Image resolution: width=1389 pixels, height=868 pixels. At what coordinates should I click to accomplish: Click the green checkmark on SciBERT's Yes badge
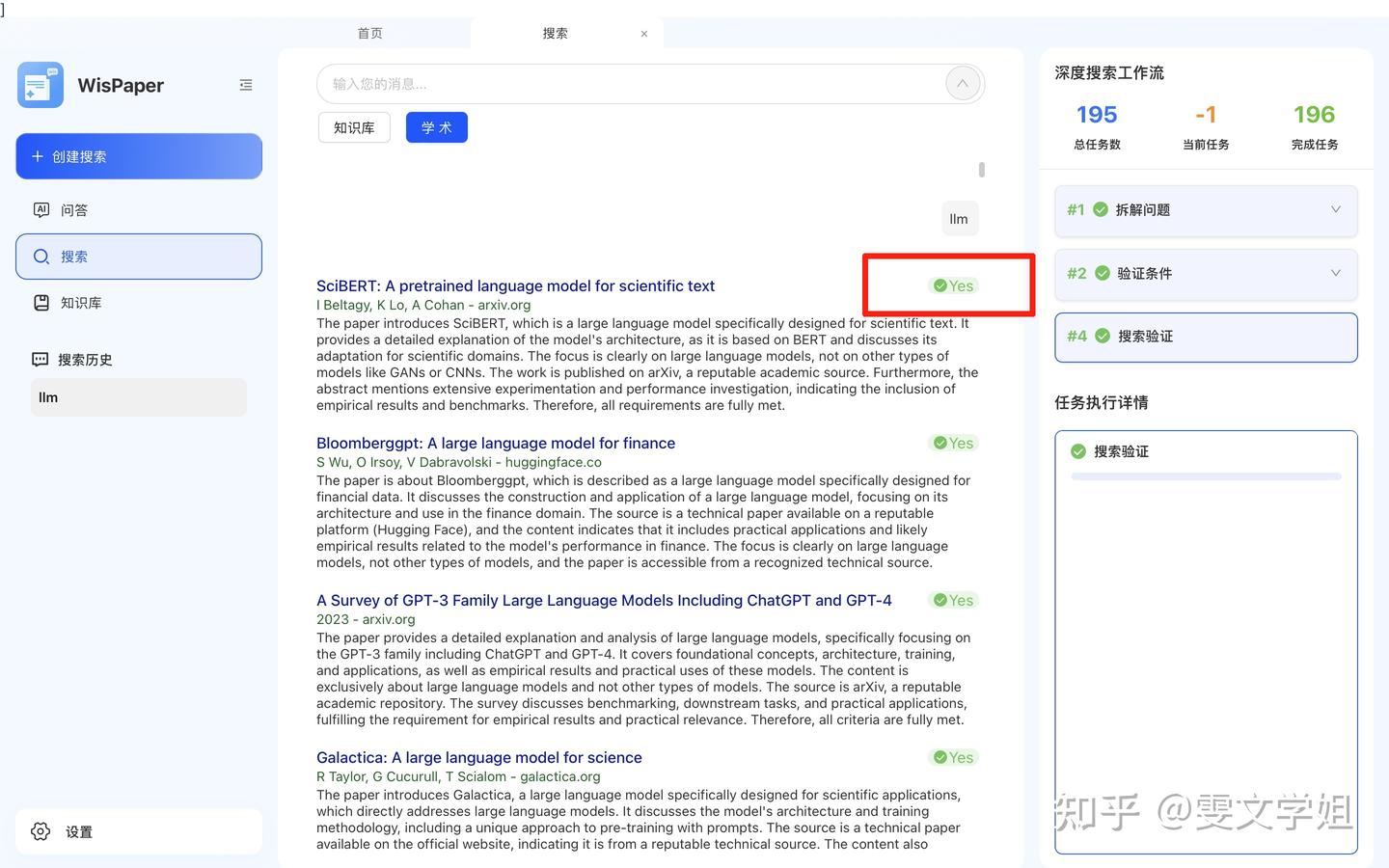[x=940, y=285]
